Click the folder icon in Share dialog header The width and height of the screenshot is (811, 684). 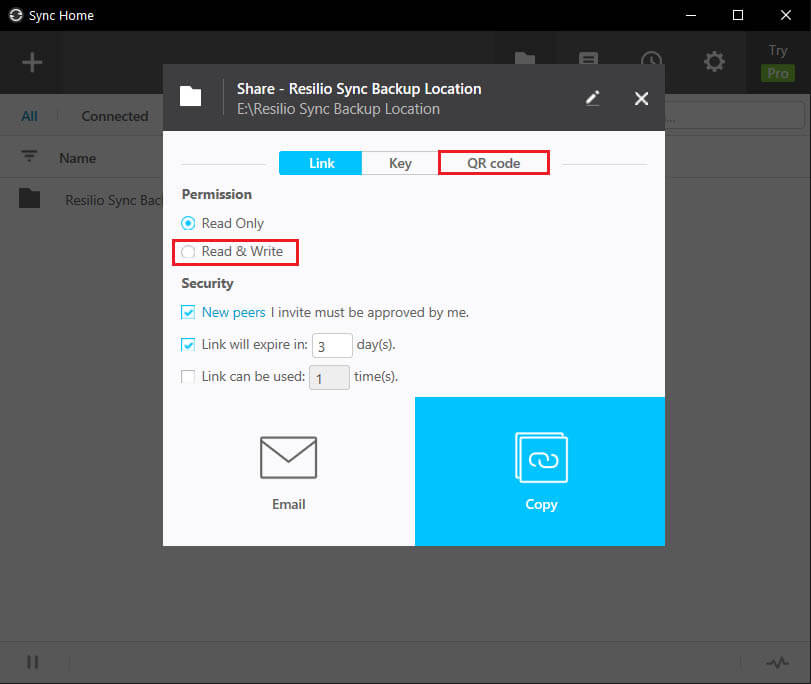pyautogui.click(x=190, y=96)
